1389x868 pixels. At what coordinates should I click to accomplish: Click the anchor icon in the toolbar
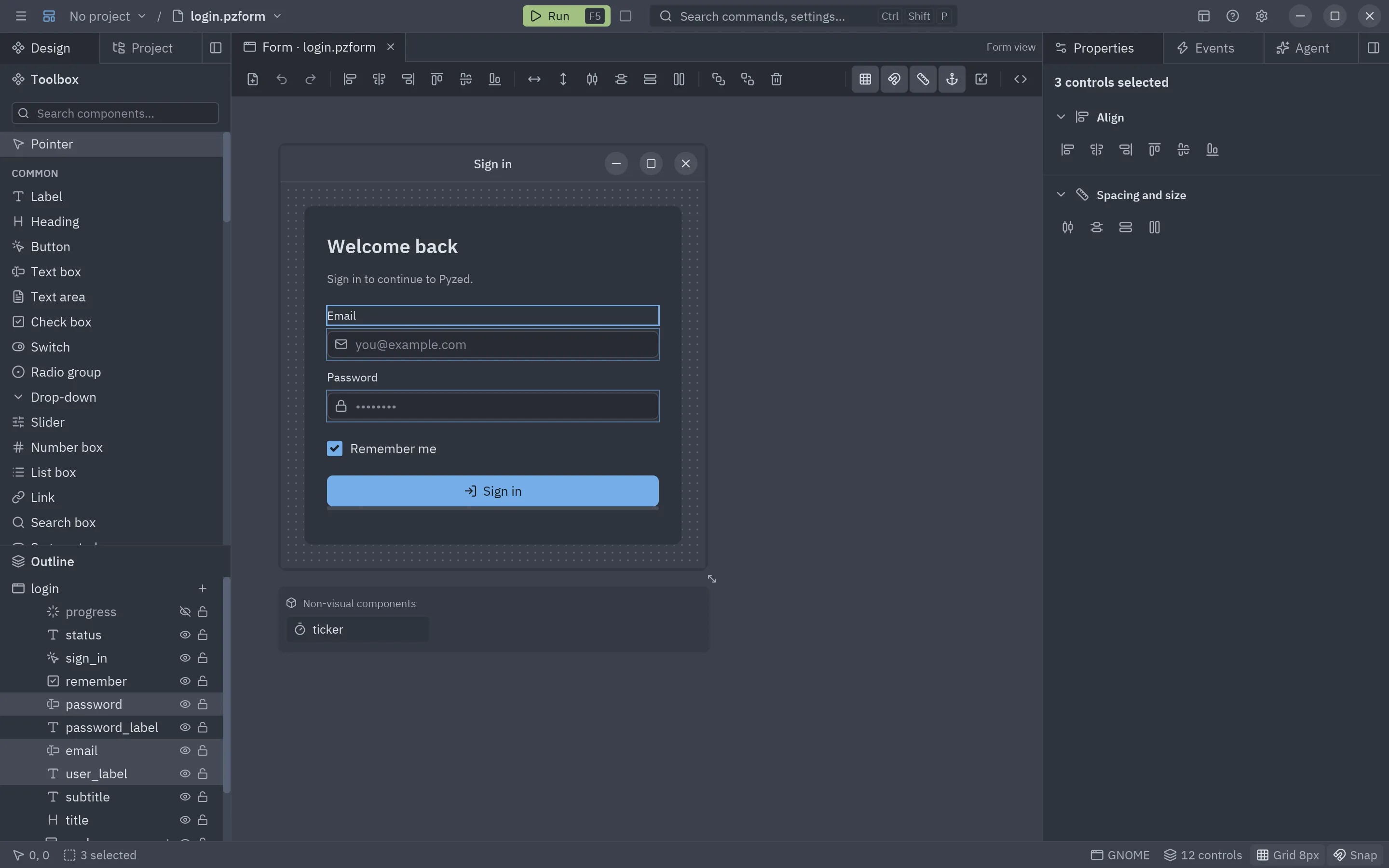pos(952,79)
